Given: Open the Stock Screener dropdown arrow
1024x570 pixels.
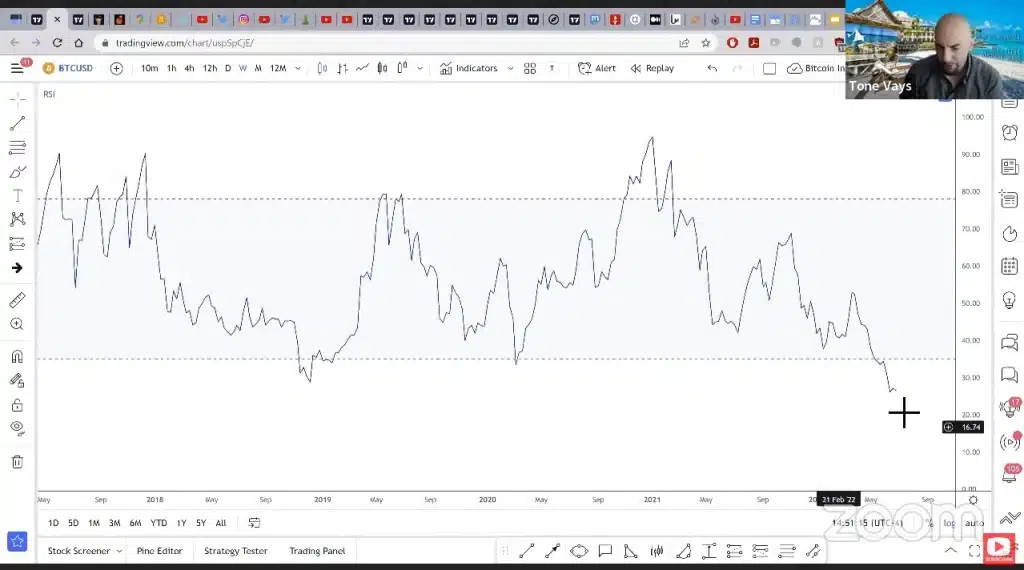Looking at the screenshot, I should pos(119,551).
